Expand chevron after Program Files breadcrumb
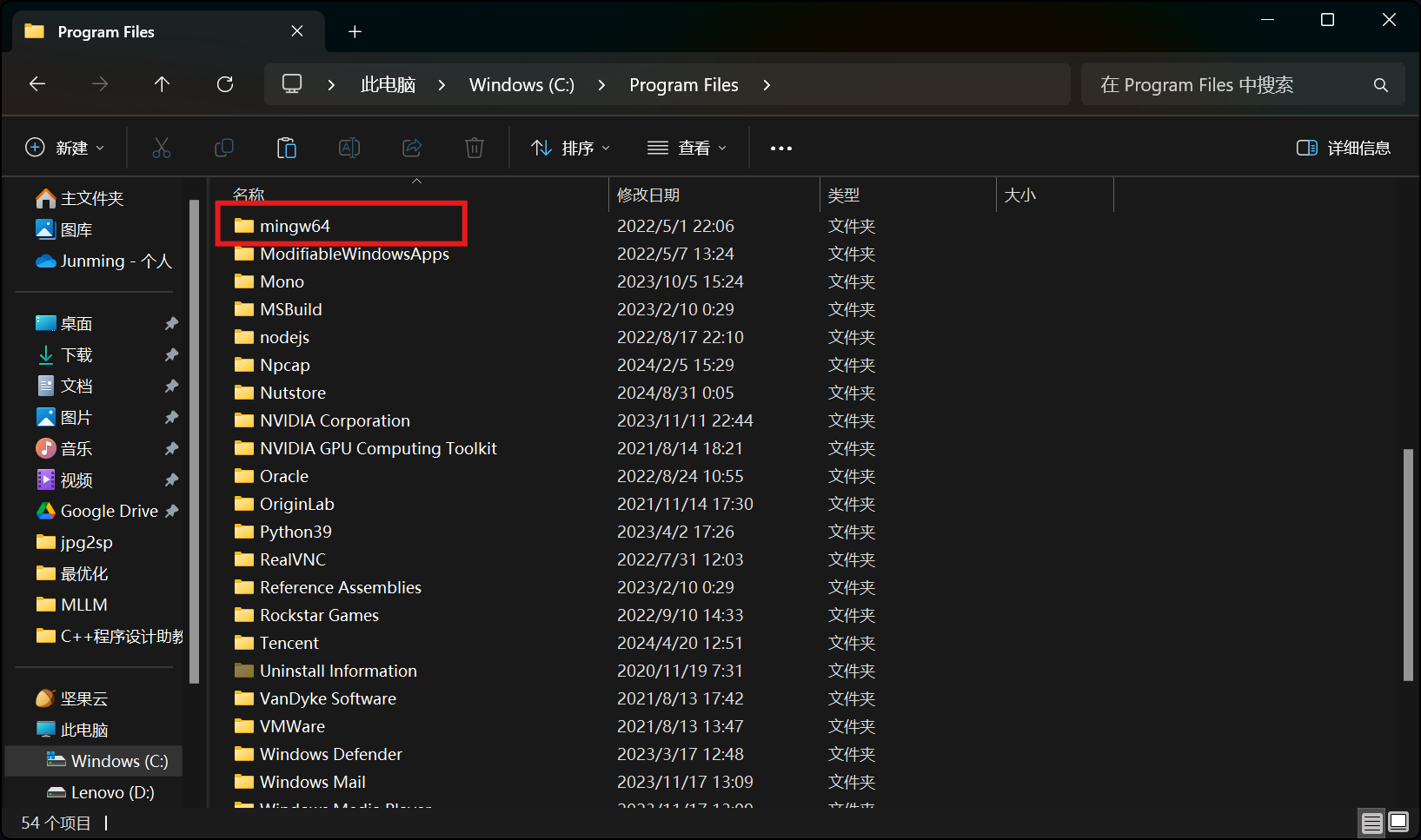This screenshot has height=840, width=1421. (766, 85)
